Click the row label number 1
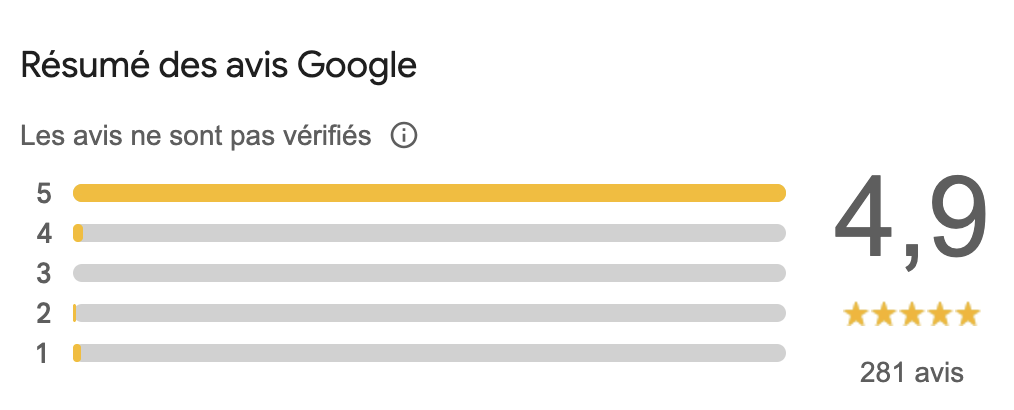 (43, 354)
